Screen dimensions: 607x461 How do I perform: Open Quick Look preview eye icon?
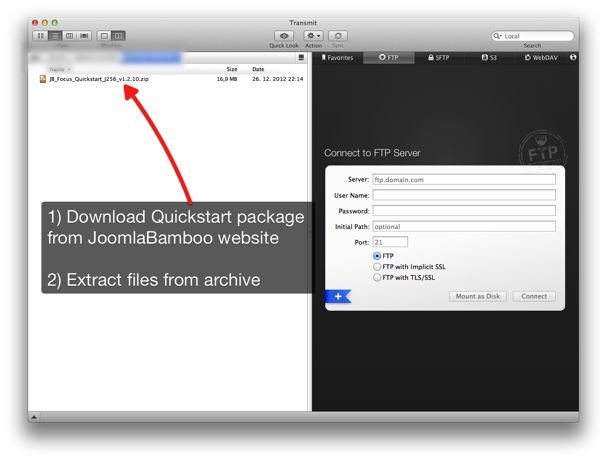(284, 36)
